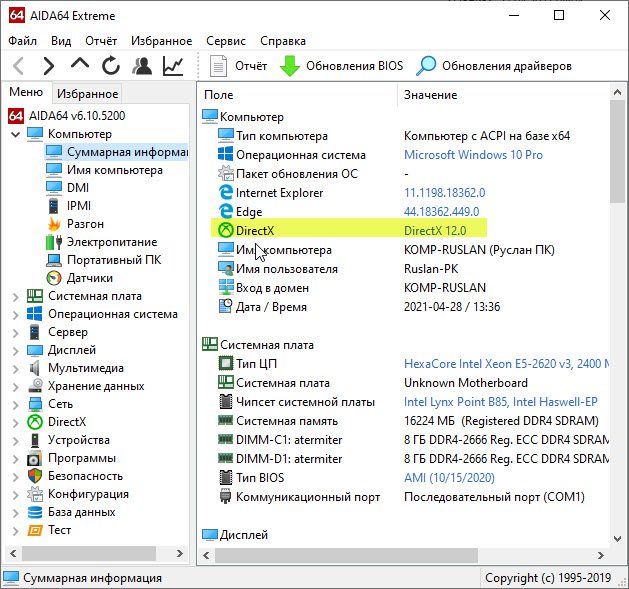Click the Хранение данных drive icon
629x589 pixels.
35,386
